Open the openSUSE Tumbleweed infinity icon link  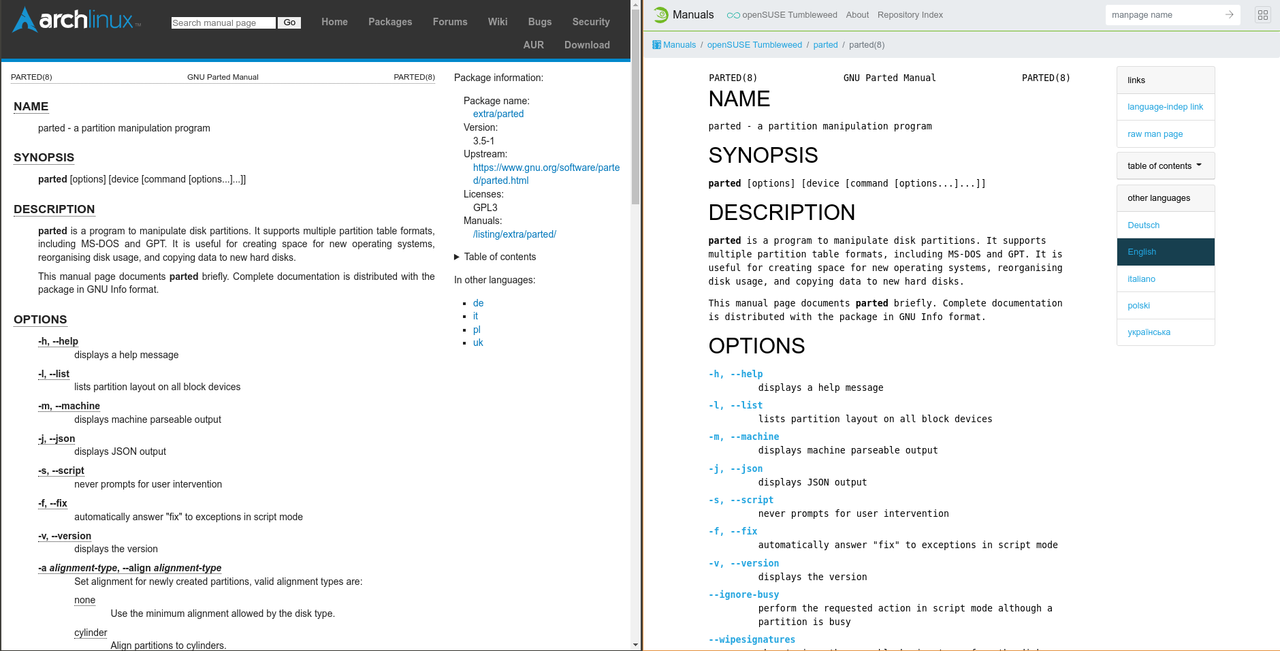[733, 15]
